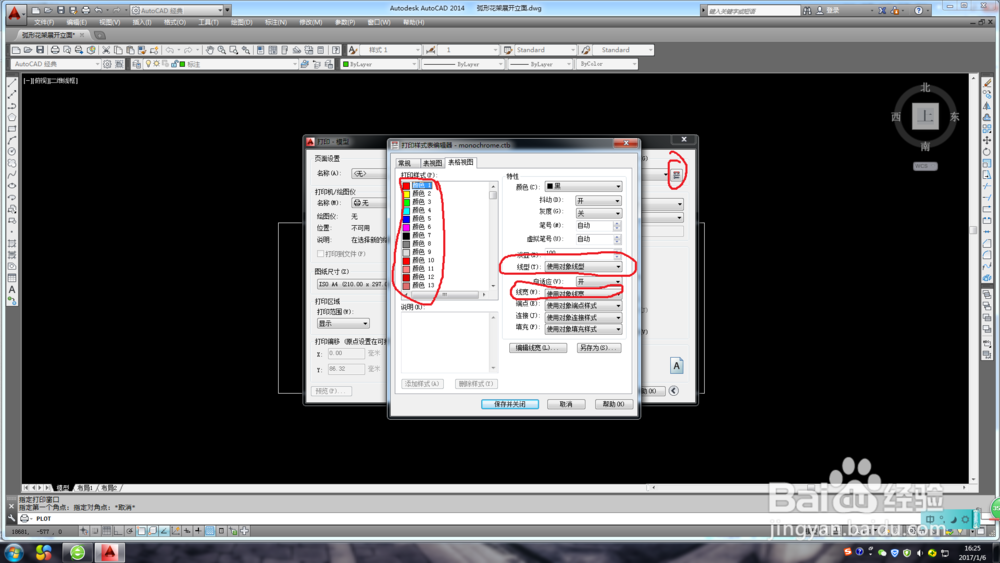Click 编辑线宽(L)... button
The image size is (1000, 563).
[x=538, y=348]
